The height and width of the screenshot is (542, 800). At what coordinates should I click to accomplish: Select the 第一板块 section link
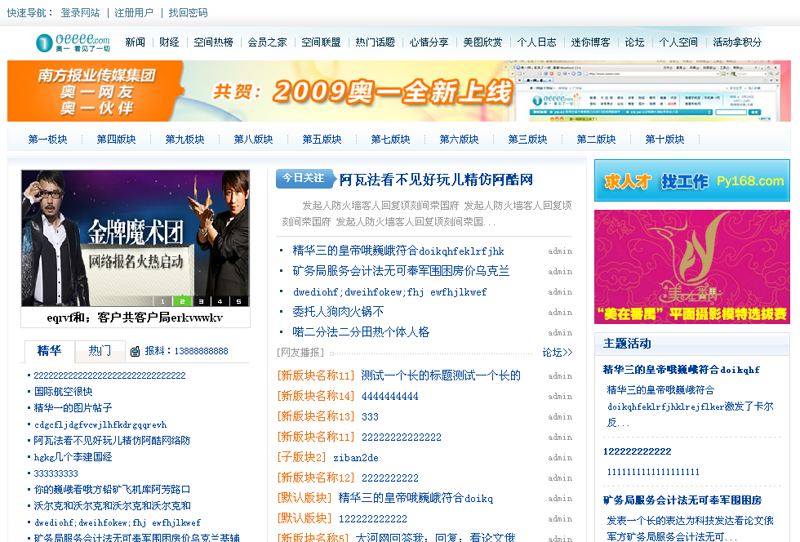pyautogui.click(x=47, y=139)
